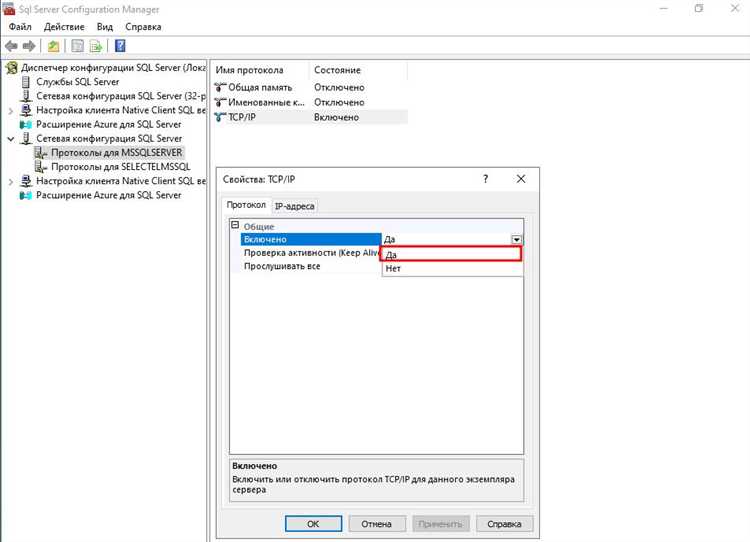Click the Службы SQL Server tree icon

pyautogui.click(x=26, y=82)
